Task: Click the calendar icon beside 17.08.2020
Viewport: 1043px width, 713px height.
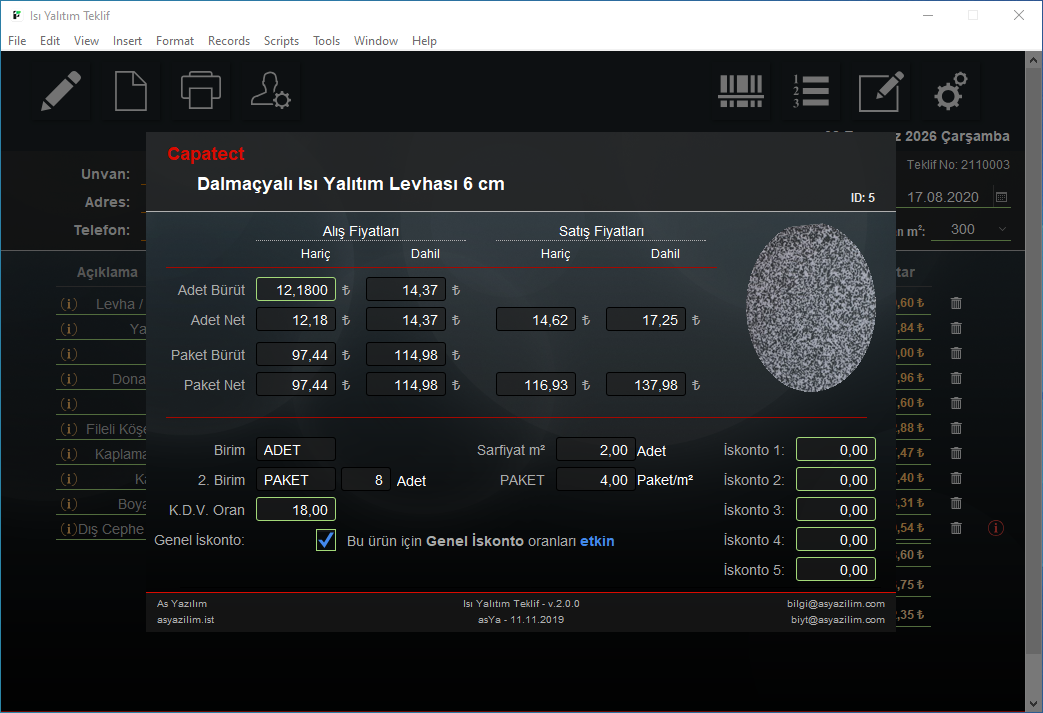Action: pos(1001,197)
